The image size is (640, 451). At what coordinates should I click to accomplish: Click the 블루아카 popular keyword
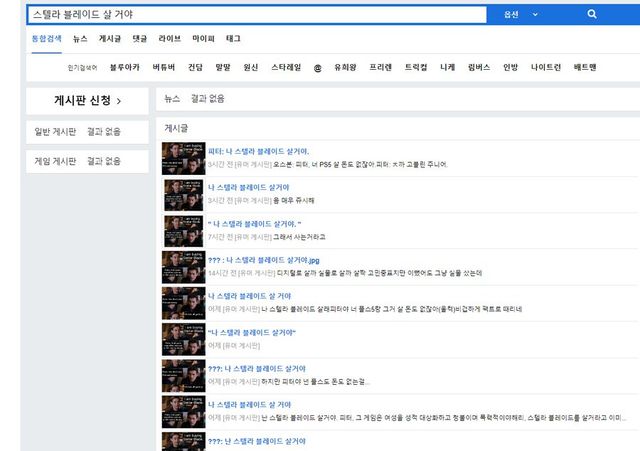pyautogui.click(x=124, y=67)
